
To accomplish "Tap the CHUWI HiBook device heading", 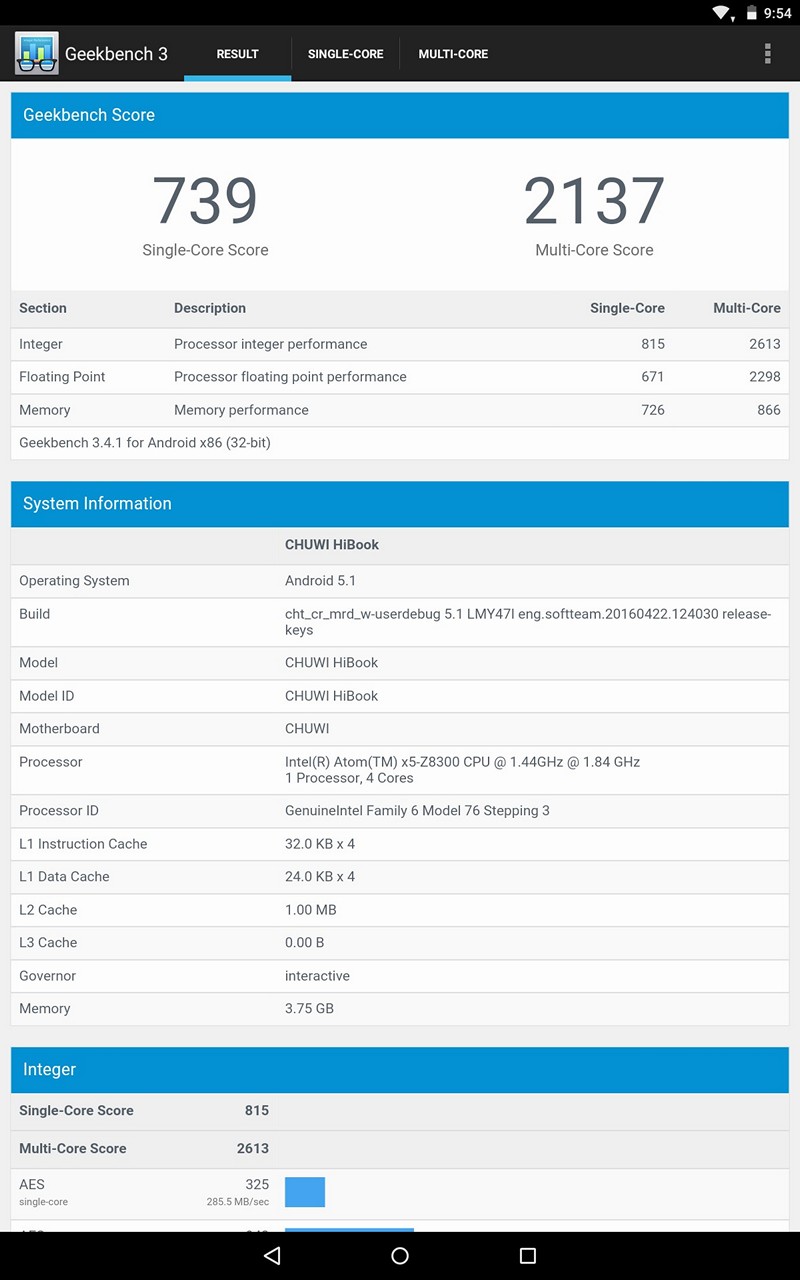I will point(332,545).
